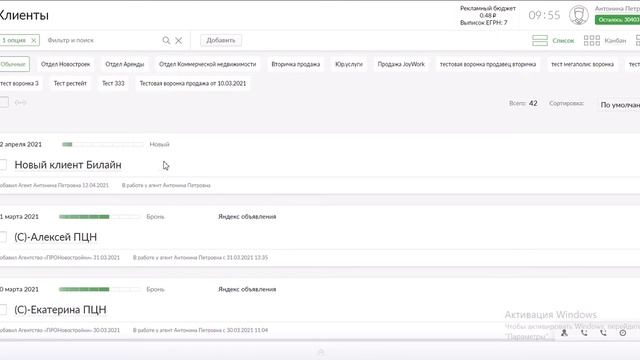Click the progress bar dated 30 марта 2021
Image resolution: width=640 pixels, height=360 pixels.
point(100,289)
